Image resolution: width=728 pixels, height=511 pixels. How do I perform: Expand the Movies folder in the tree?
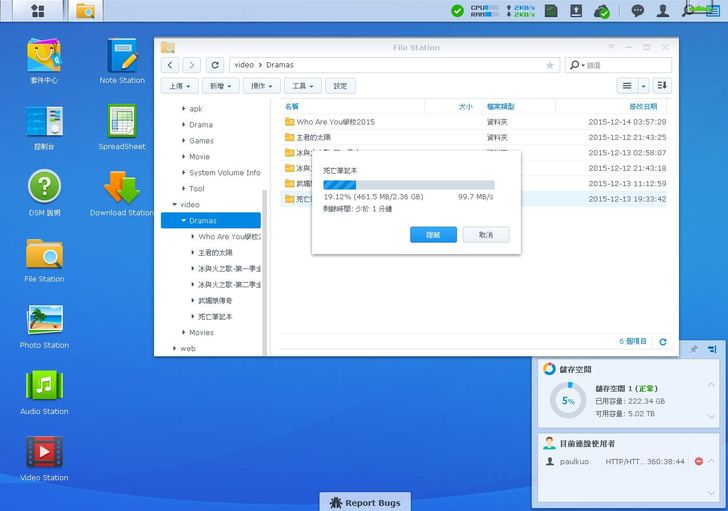[185, 332]
